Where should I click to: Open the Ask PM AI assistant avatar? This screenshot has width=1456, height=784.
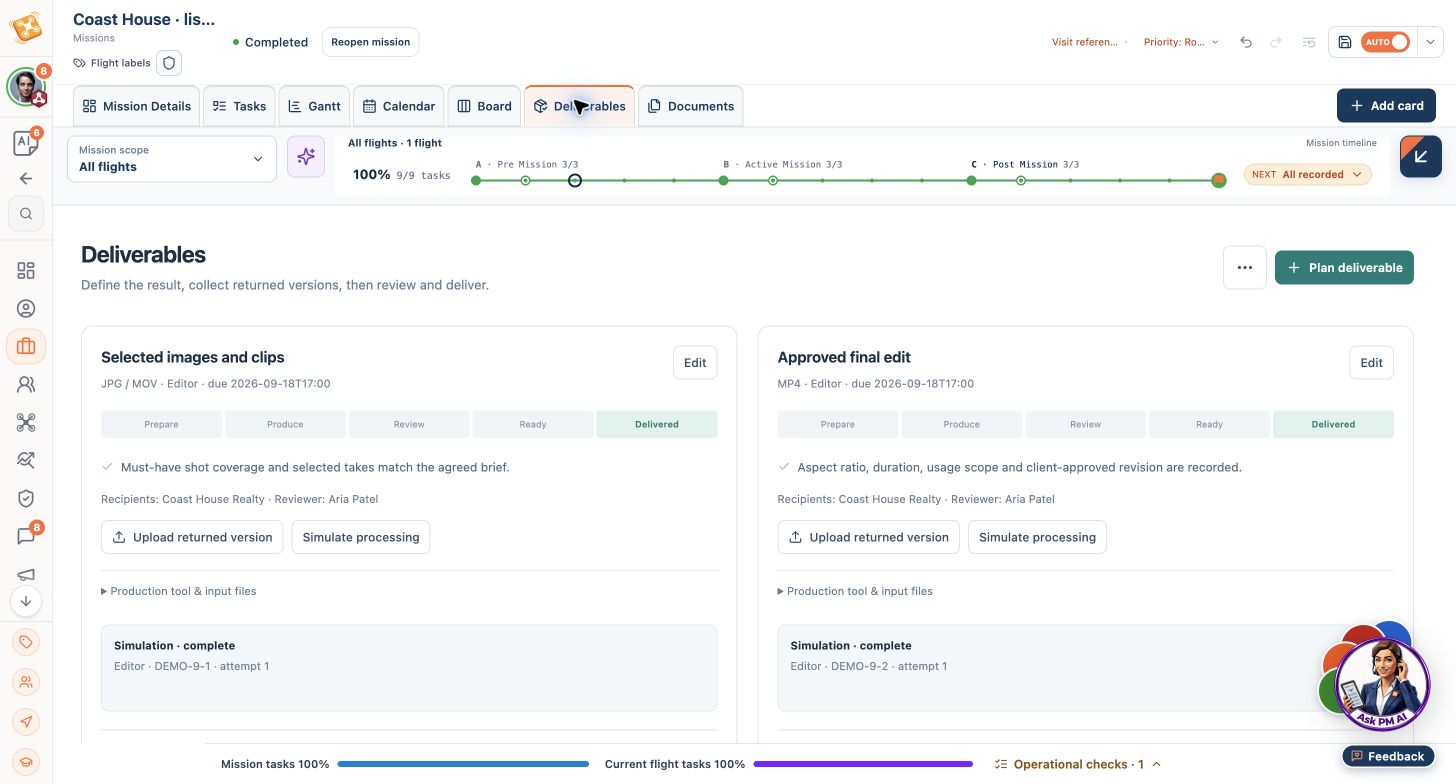[1383, 683]
